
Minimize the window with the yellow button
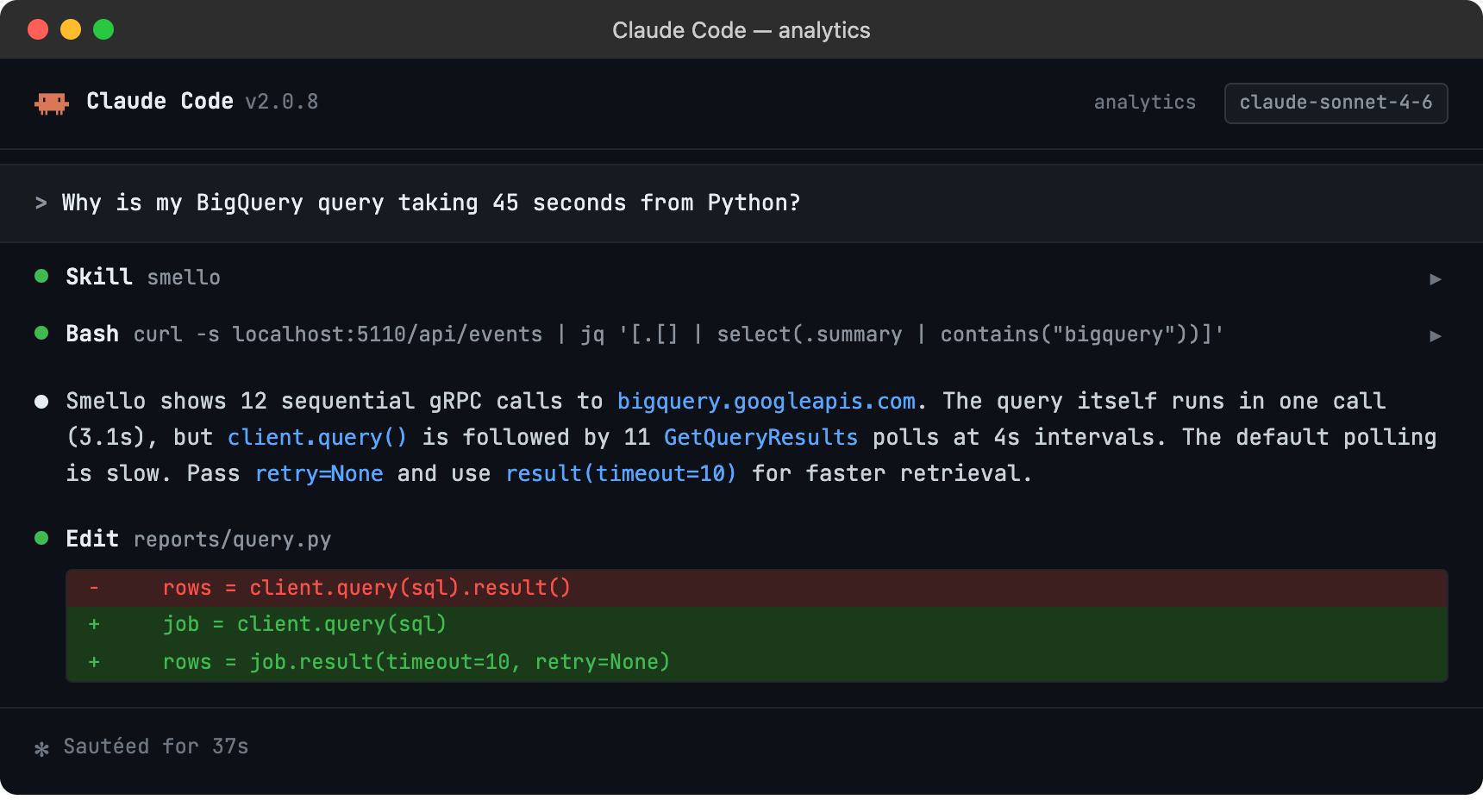click(x=71, y=29)
